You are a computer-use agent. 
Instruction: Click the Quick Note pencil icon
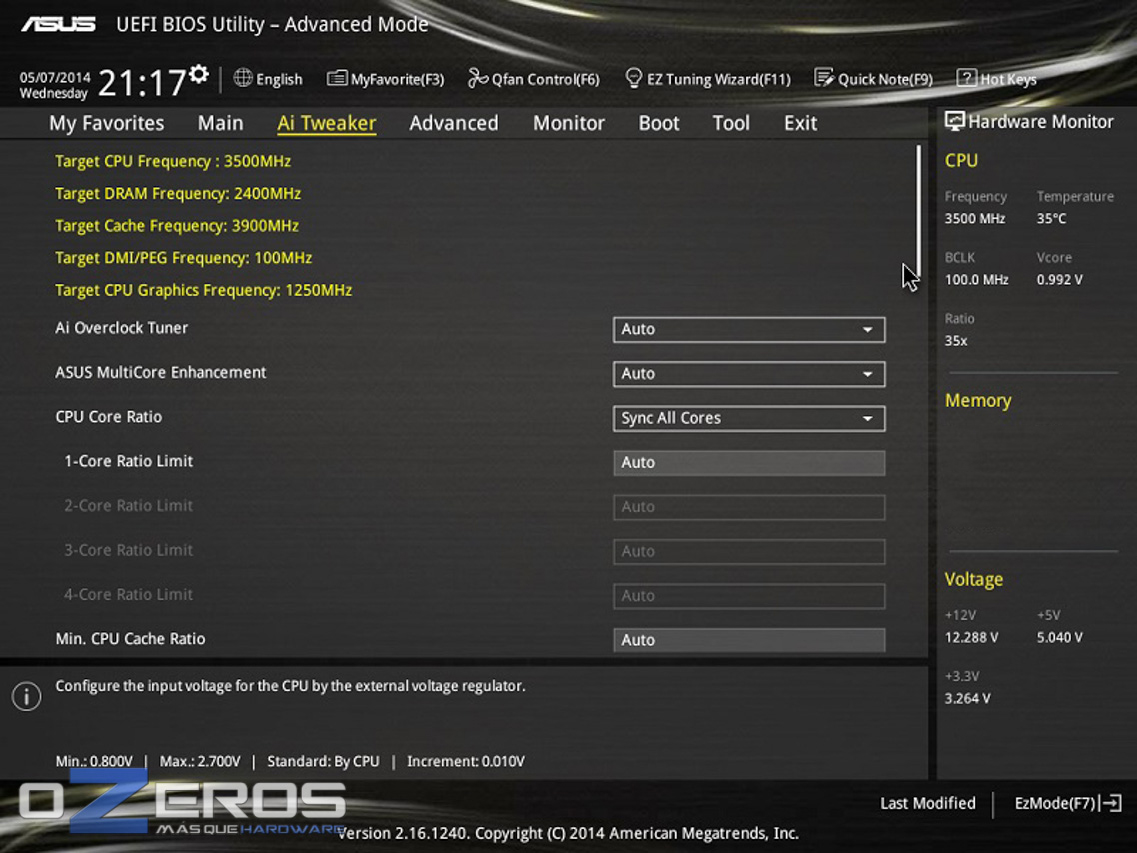pyautogui.click(x=824, y=78)
